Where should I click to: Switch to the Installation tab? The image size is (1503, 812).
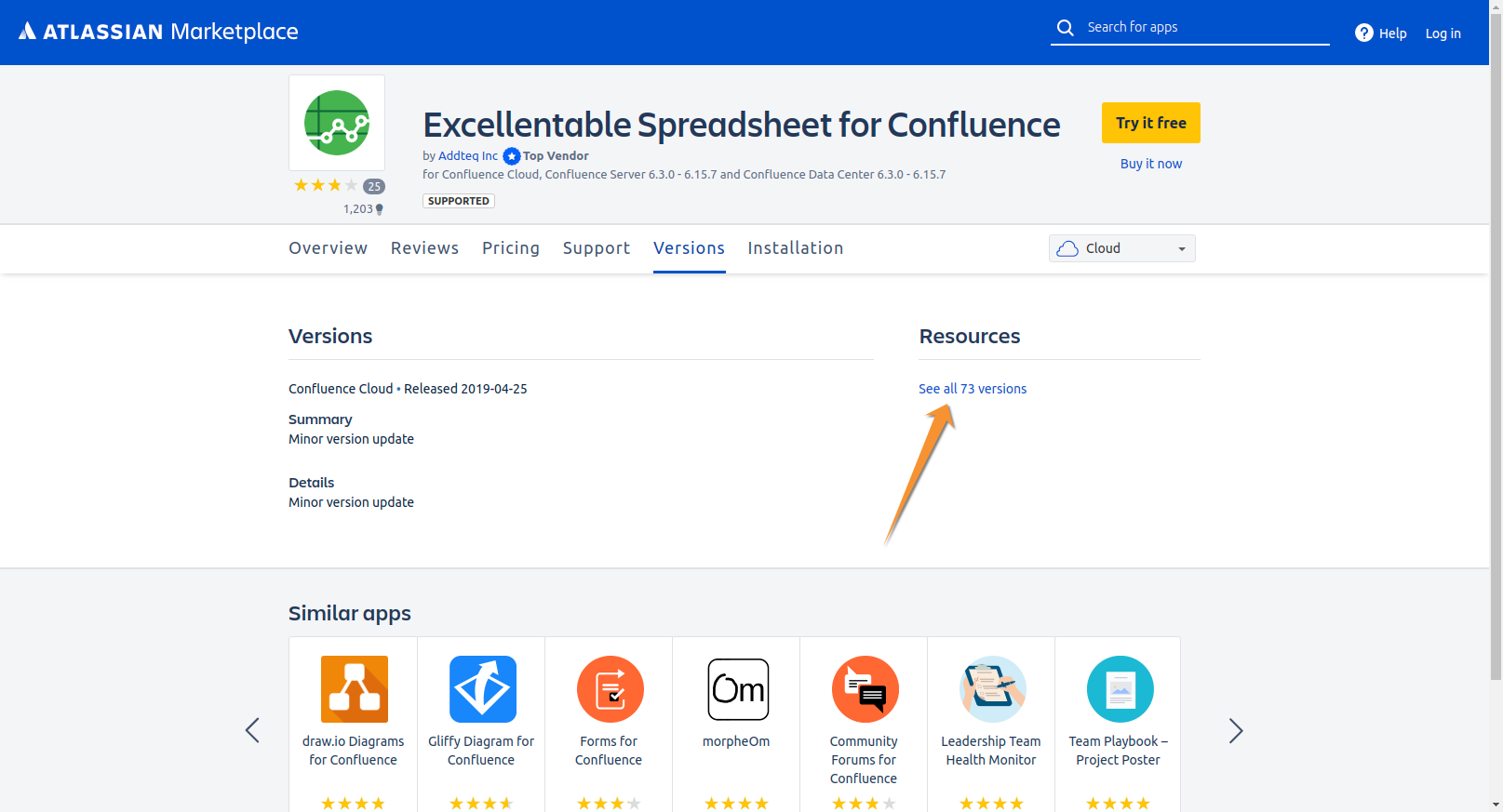click(x=796, y=248)
